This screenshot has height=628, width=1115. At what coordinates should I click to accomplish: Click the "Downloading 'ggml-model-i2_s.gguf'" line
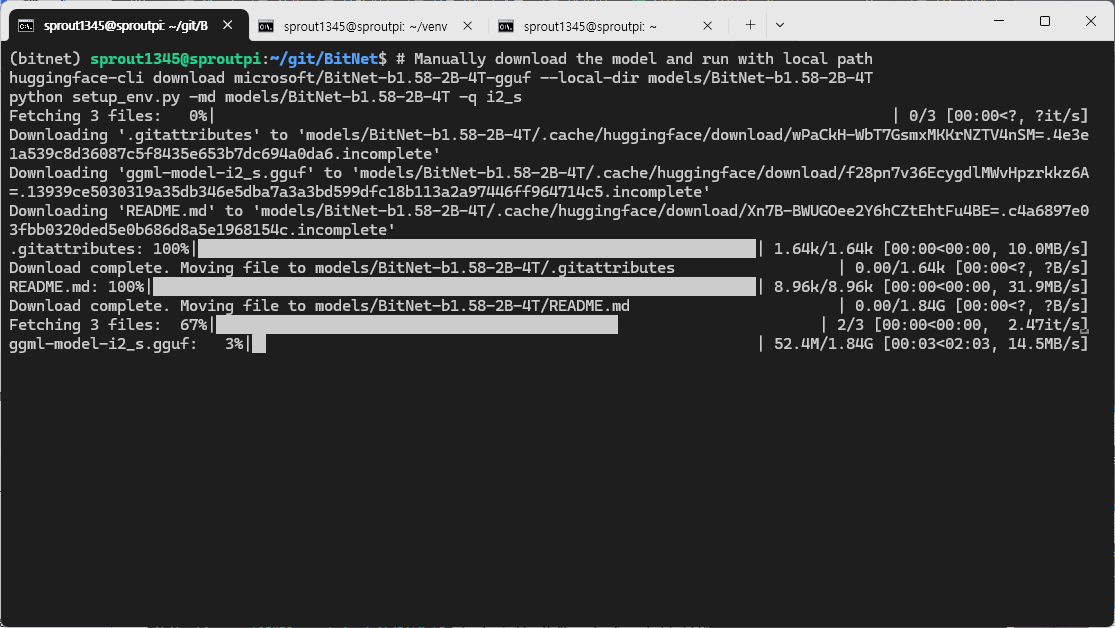click(x=548, y=182)
